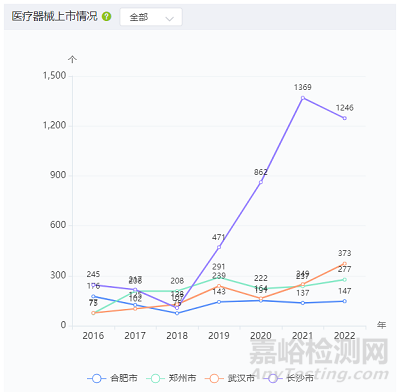Screen dimensions: 400x392
Task: Toggle the 长沙市 legend series
Action: (288, 378)
